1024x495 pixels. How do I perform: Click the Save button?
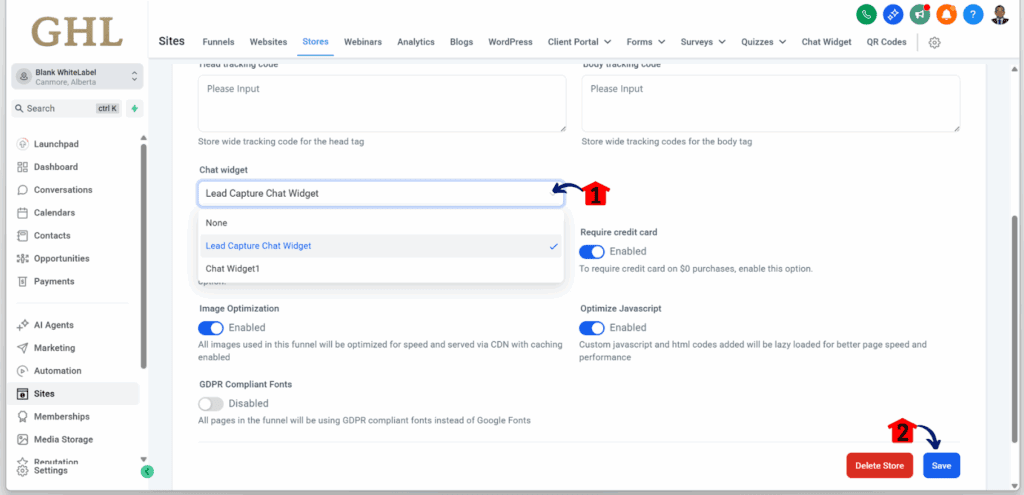(x=942, y=466)
